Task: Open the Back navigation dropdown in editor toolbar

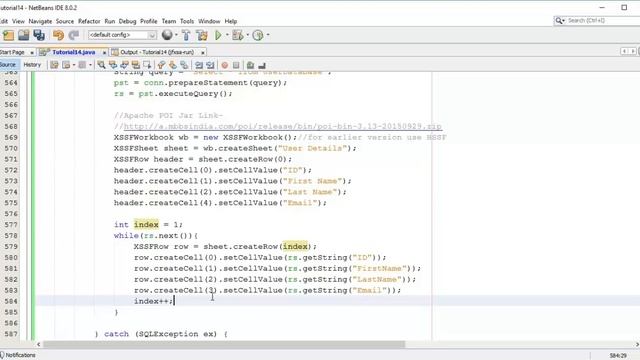Action: [x=74, y=65]
